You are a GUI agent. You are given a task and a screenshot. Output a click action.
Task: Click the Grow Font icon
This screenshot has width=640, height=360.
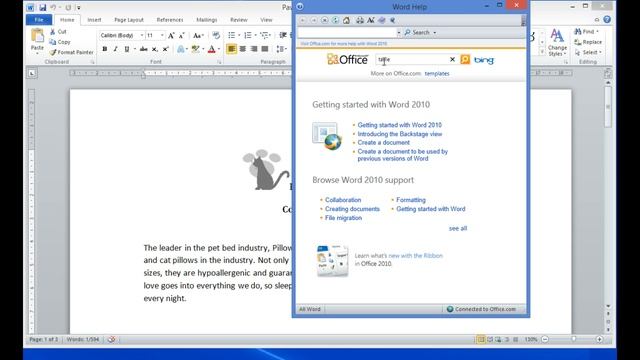171,36
